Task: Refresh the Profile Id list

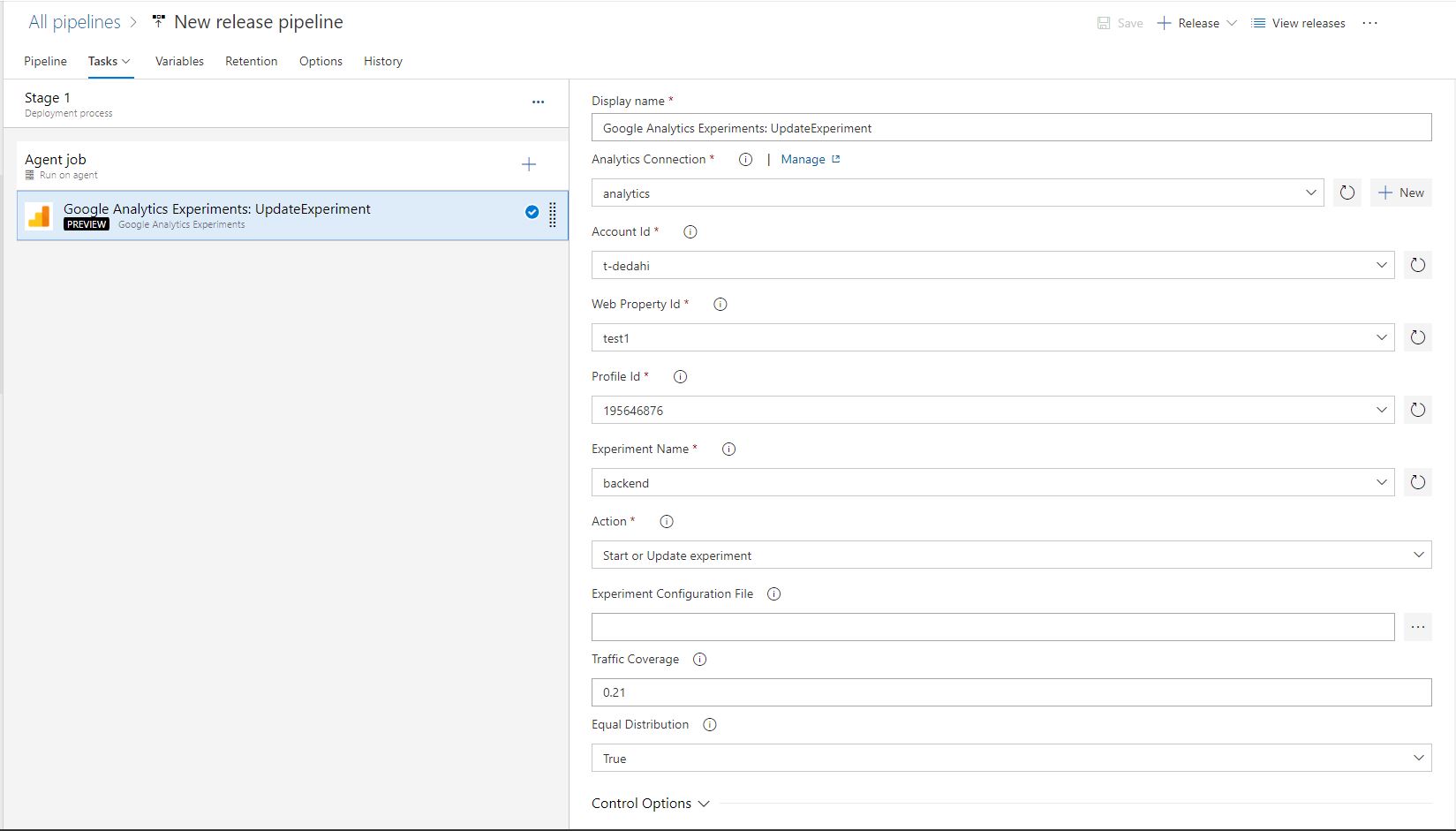Action: tap(1418, 410)
